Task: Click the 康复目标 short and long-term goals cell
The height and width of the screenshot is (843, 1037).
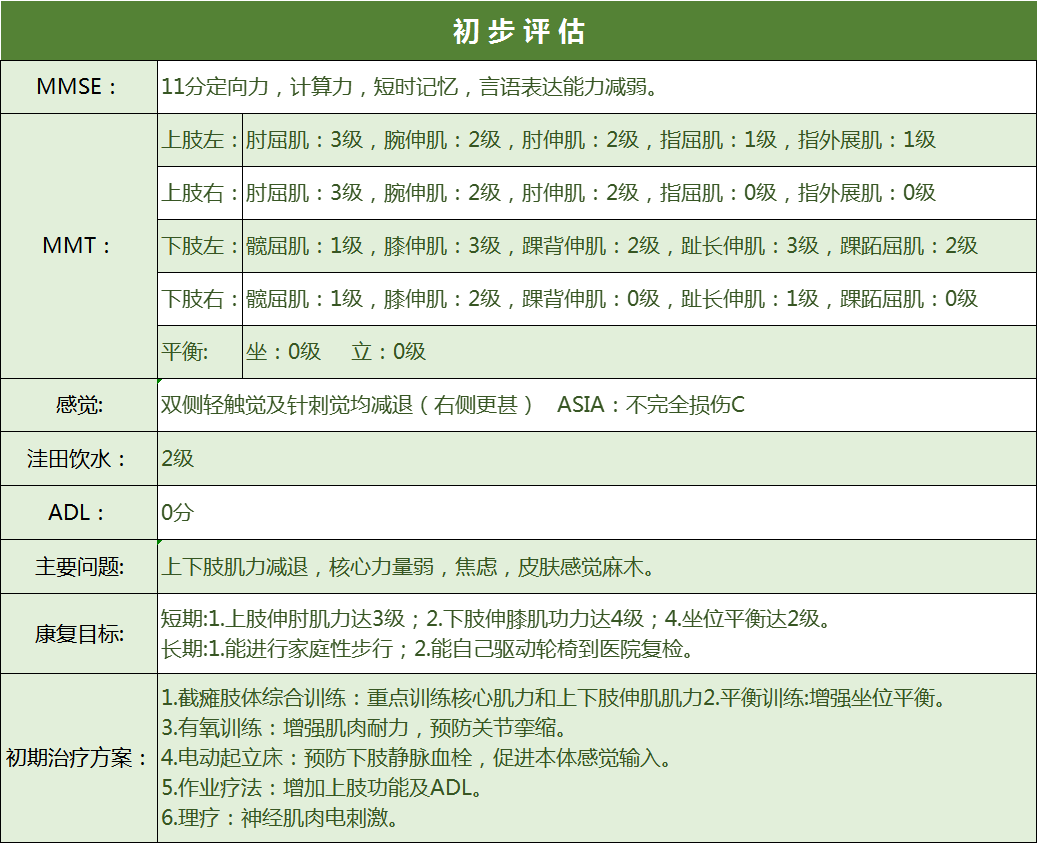Action: click(596, 634)
